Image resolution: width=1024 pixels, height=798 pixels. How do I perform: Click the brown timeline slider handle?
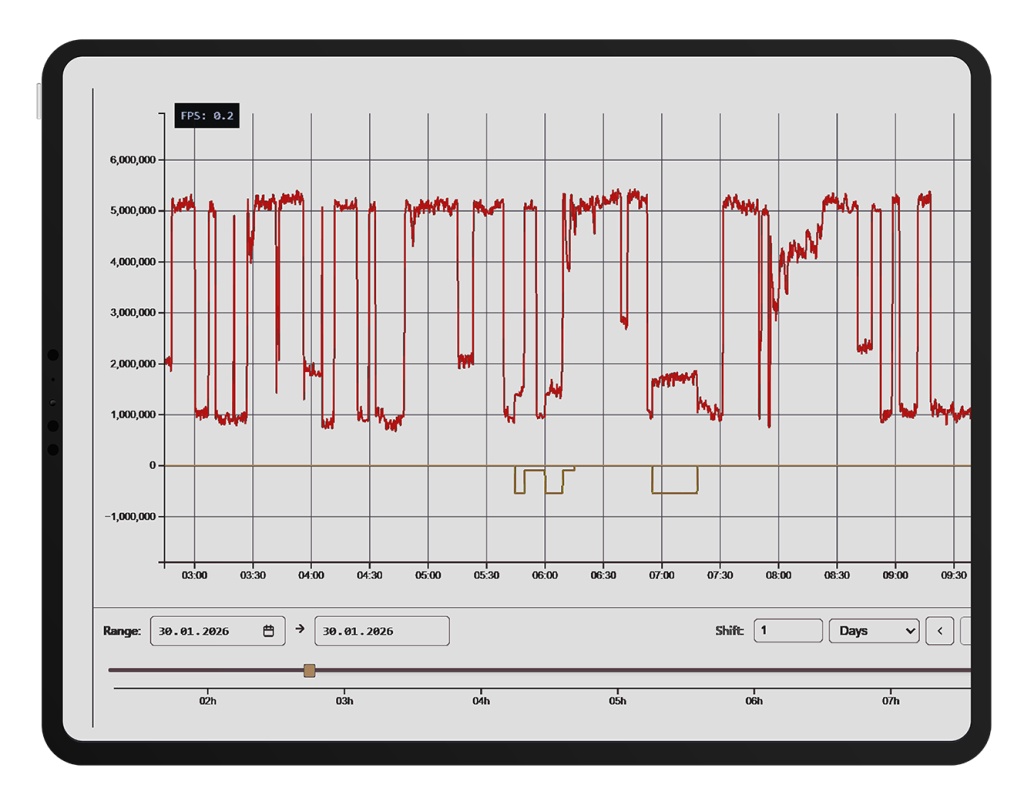coord(309,670)
